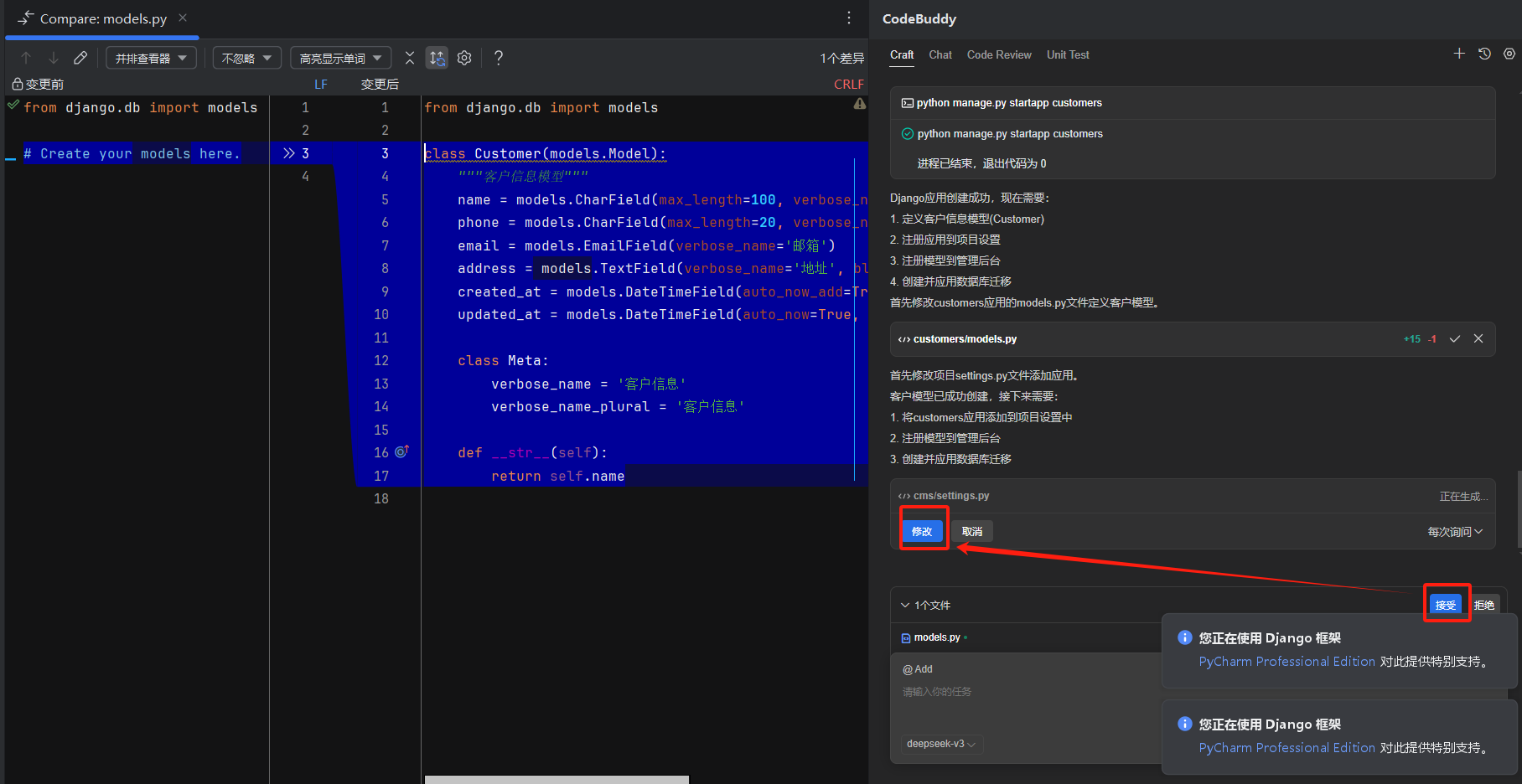Click the blue 接受 accept button
Viewport: 1522px width, 784px height.
(1446, 605)
